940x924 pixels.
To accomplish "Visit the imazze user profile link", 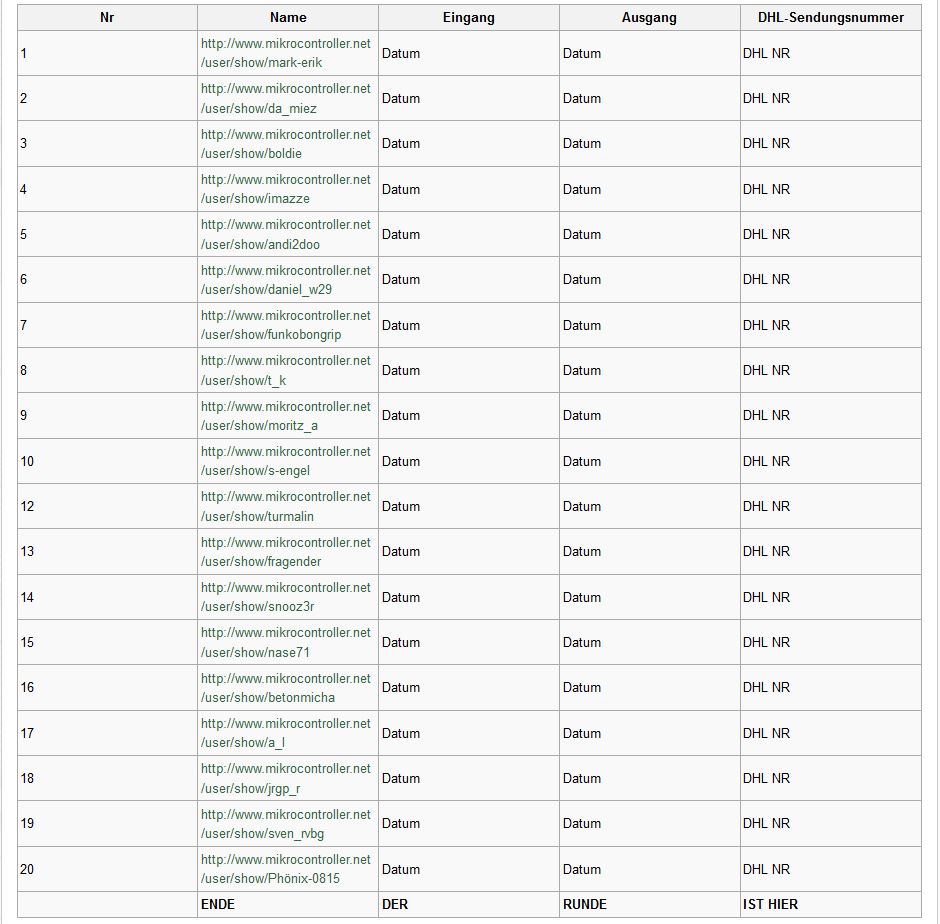I will (286, 189).
